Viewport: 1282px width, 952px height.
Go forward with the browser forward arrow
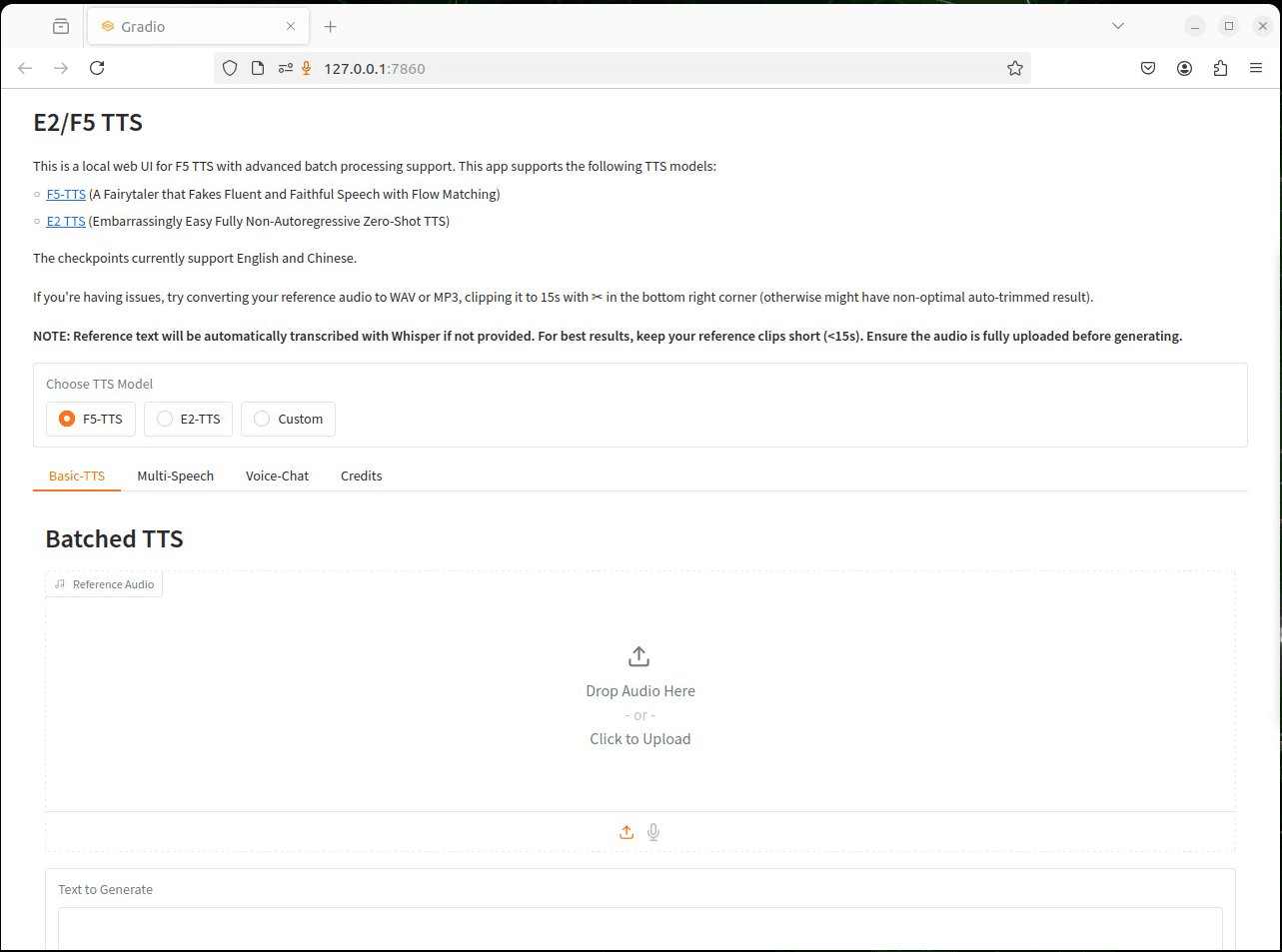pyautogui.click(x=61, y=68)
